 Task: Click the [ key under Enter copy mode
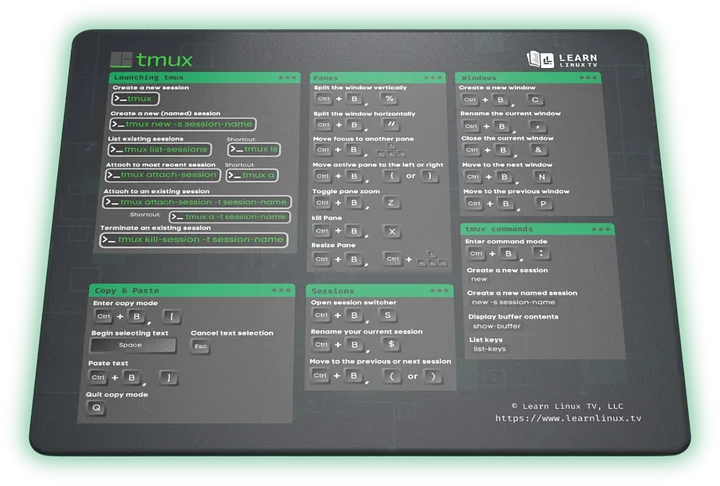click(x=172, y=316)
